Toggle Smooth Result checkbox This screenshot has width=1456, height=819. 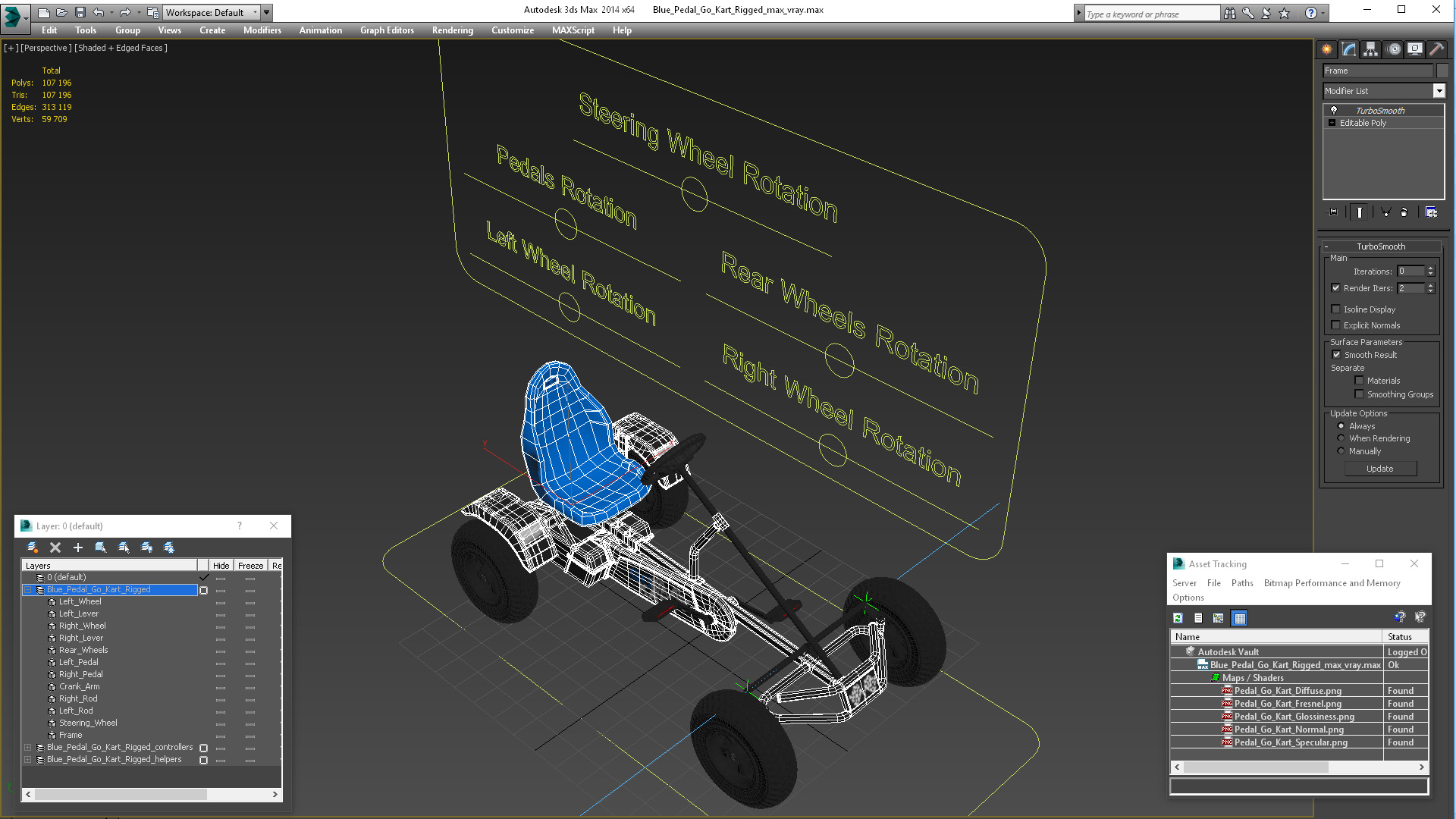(x=1337, y=355)
